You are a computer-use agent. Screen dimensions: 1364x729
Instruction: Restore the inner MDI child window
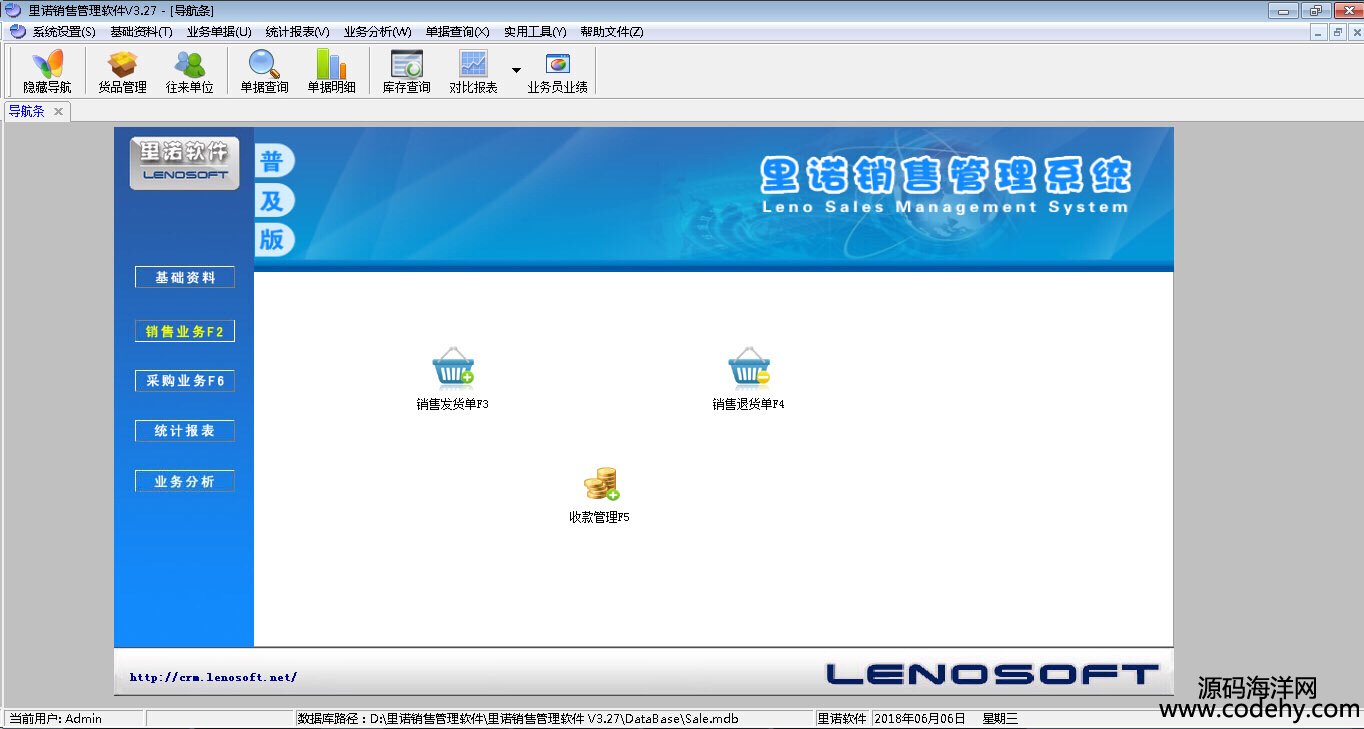[1337, 32]
